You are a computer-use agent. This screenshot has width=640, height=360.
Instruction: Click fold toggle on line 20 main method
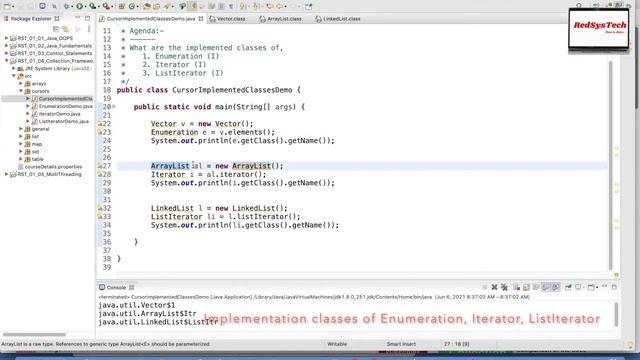point(114,107)
